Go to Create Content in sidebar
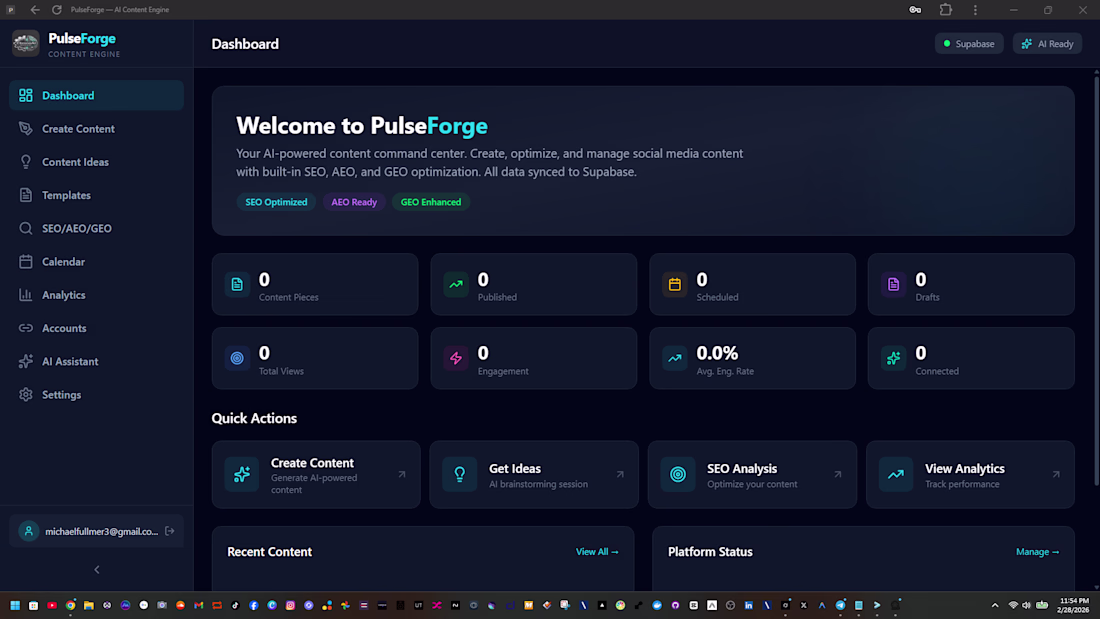This screenshot has width=1100, height=619. 96,128
